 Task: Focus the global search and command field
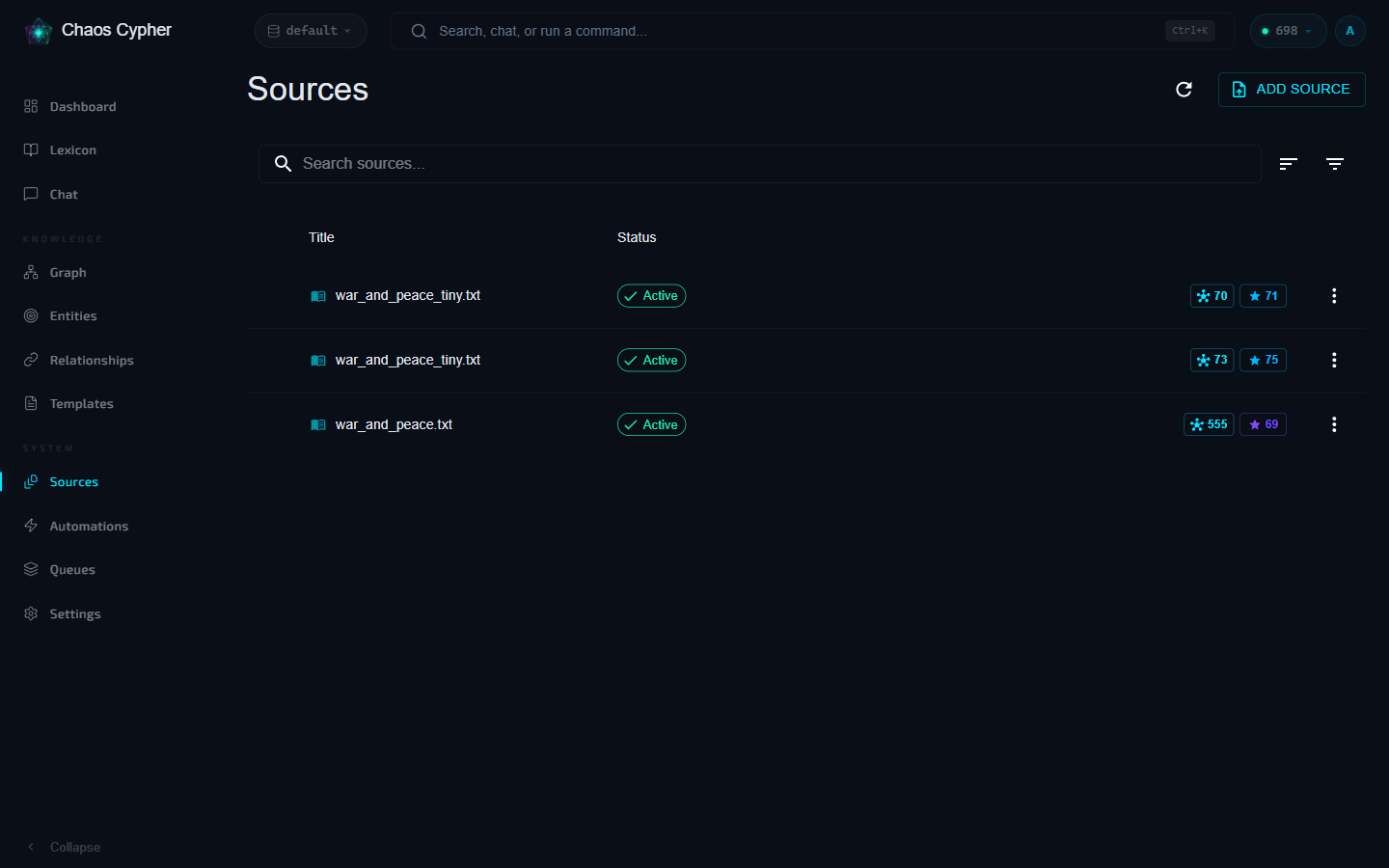click(x=812, y=31)
